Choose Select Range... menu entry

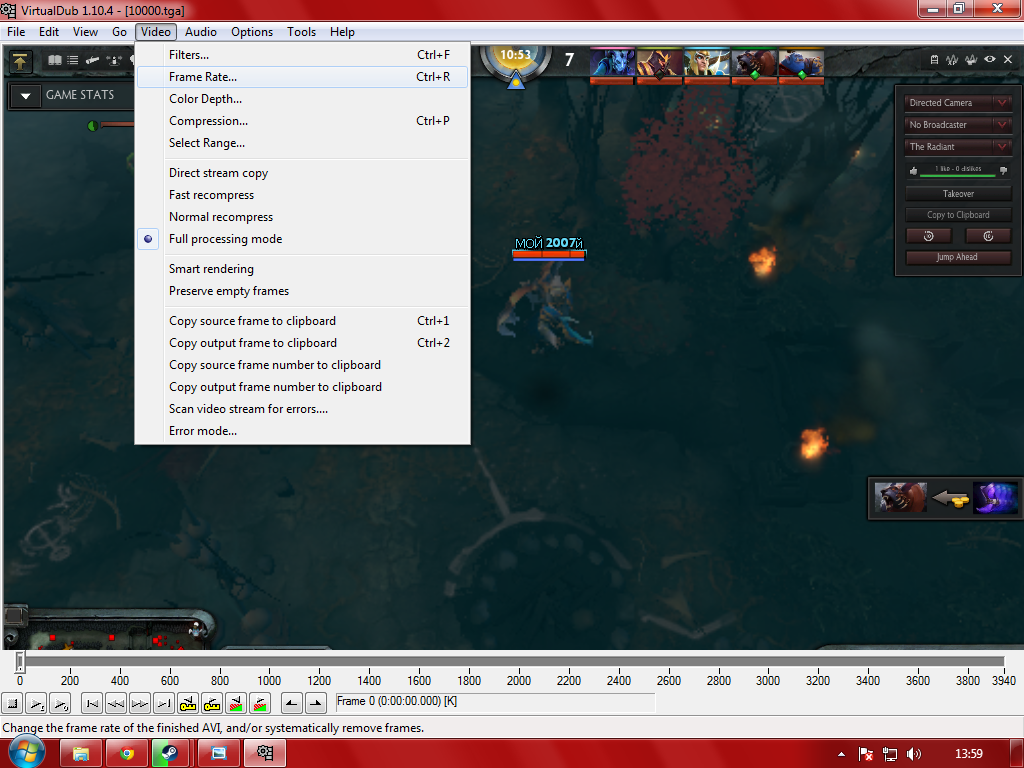(x=303, y=143)
